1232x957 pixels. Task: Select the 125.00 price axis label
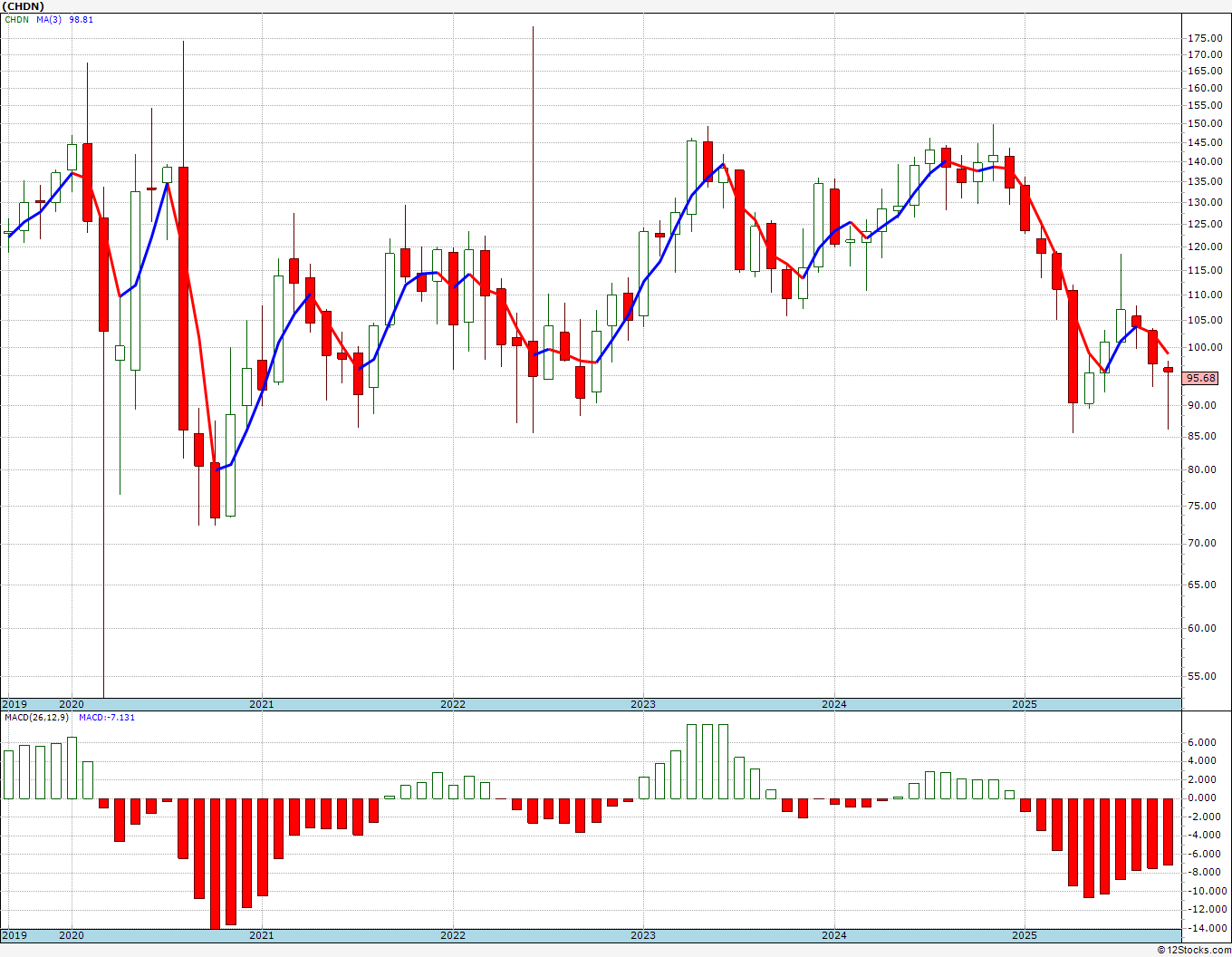tap(1203, 224)
